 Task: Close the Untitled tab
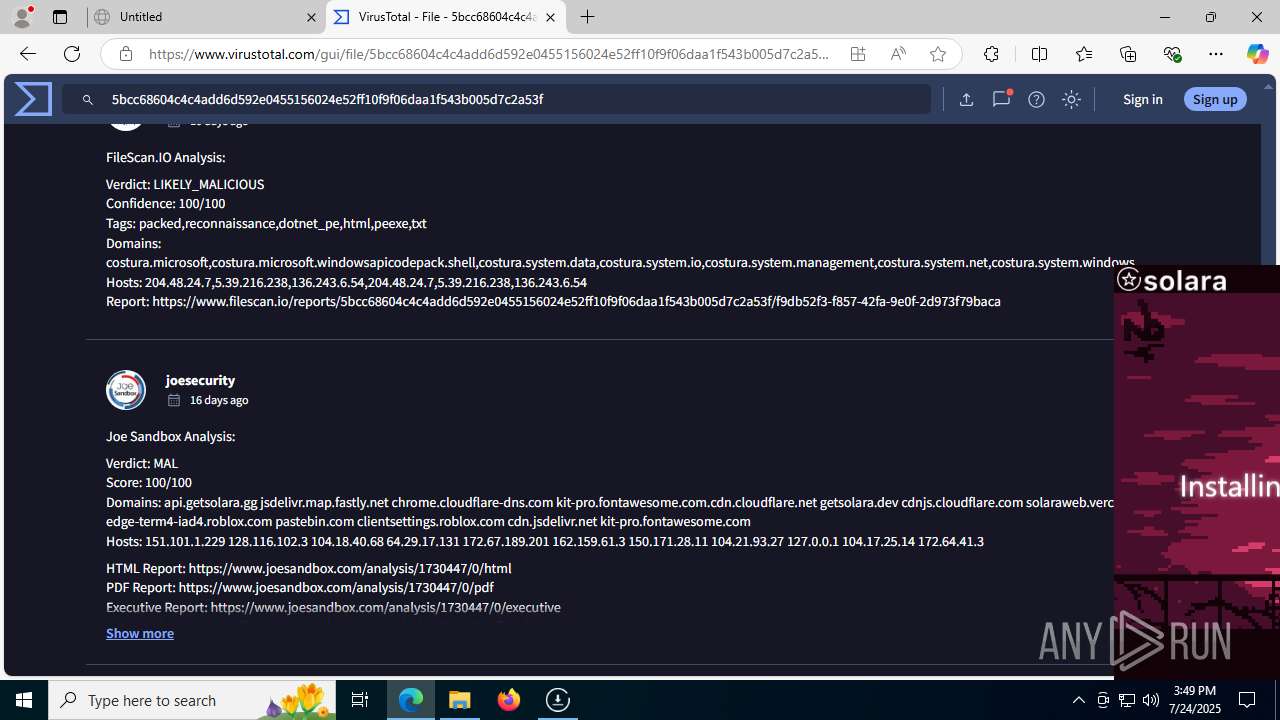coord(311,17)
